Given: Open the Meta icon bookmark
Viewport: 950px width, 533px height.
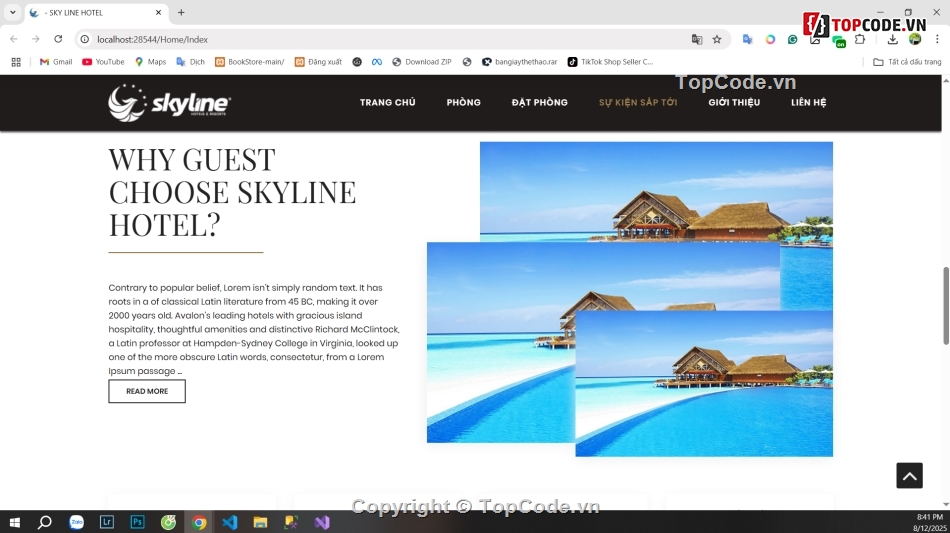Looking at the screenshot, I should click(377, 62).
